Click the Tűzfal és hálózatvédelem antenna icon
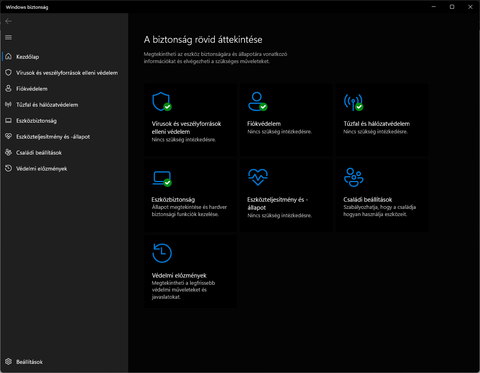Image resolution: width=480 pixels, height=373 pixels. pyautogui.click(x=353, y=102)
